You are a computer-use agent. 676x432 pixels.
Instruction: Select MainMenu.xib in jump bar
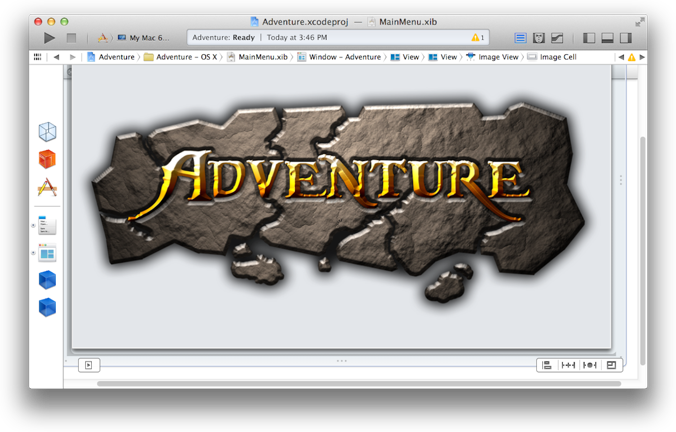(257, 57)
